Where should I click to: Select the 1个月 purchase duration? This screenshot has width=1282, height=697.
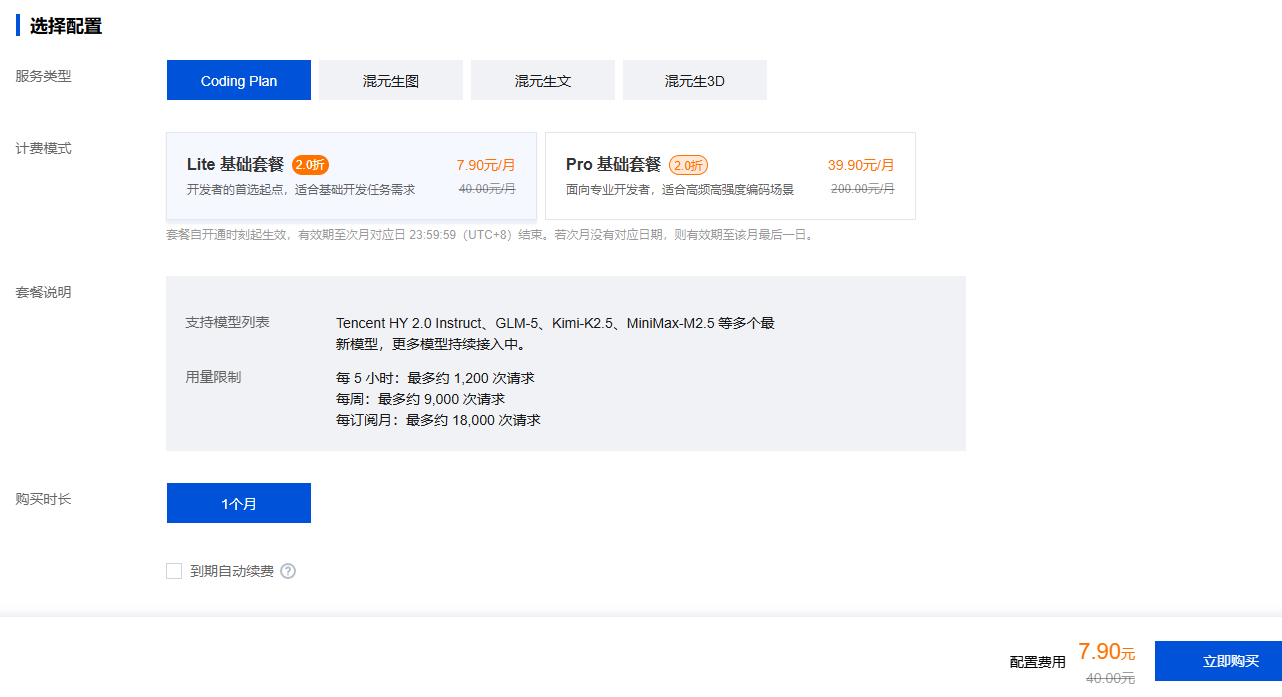(x=239, y=504)
